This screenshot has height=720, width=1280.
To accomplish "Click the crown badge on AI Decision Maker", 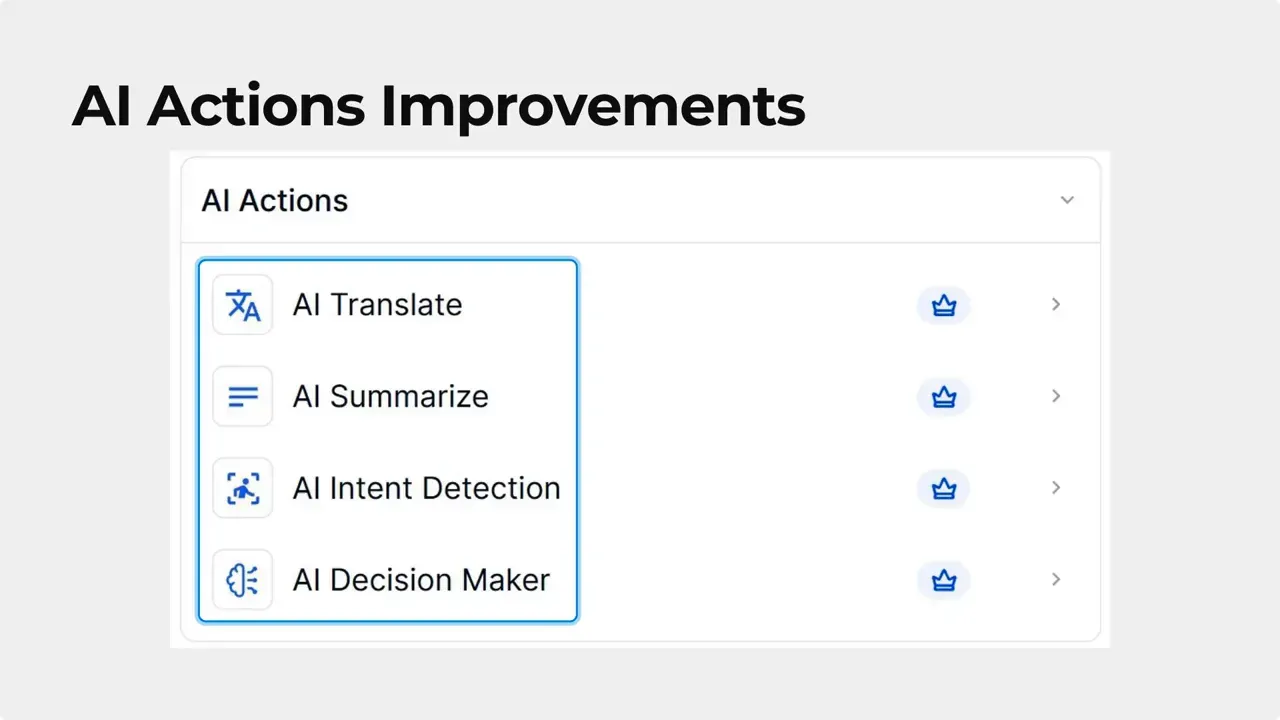I will coord(944,580).
